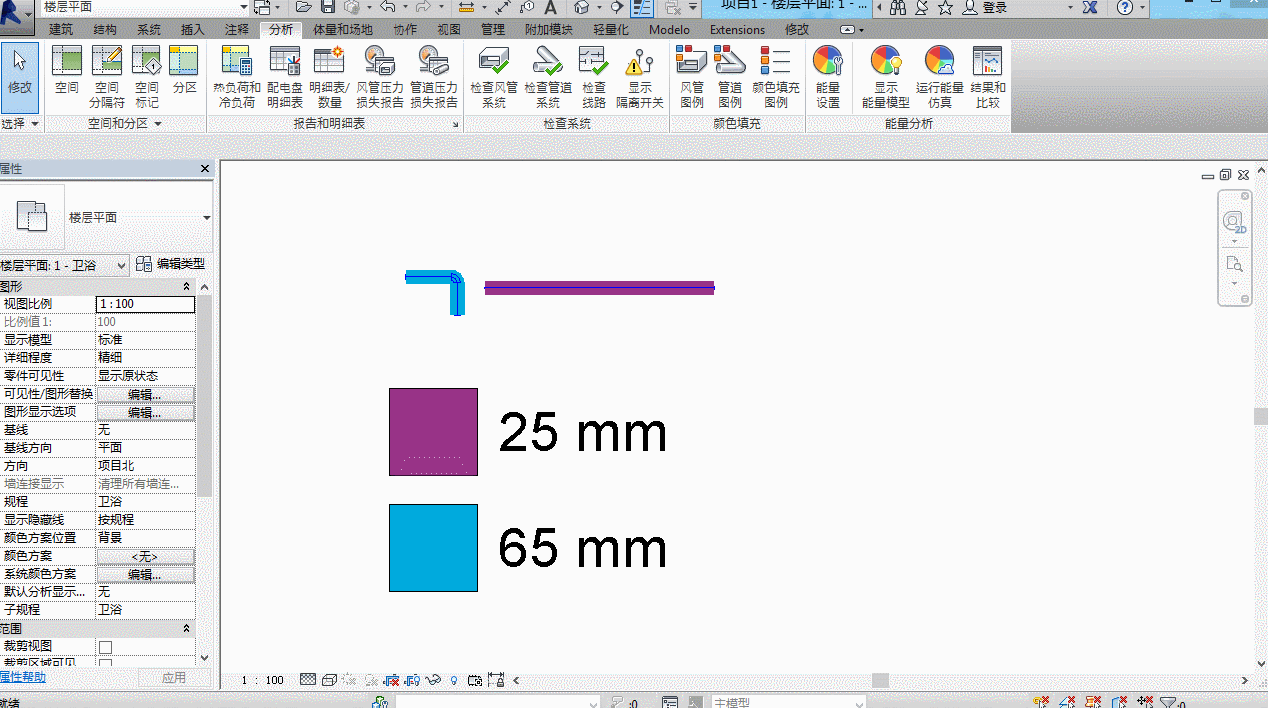Open 能量设置 dialog
Image resolution: width=1268 pixels, height=708 pixels.
(x=828, y=76)
